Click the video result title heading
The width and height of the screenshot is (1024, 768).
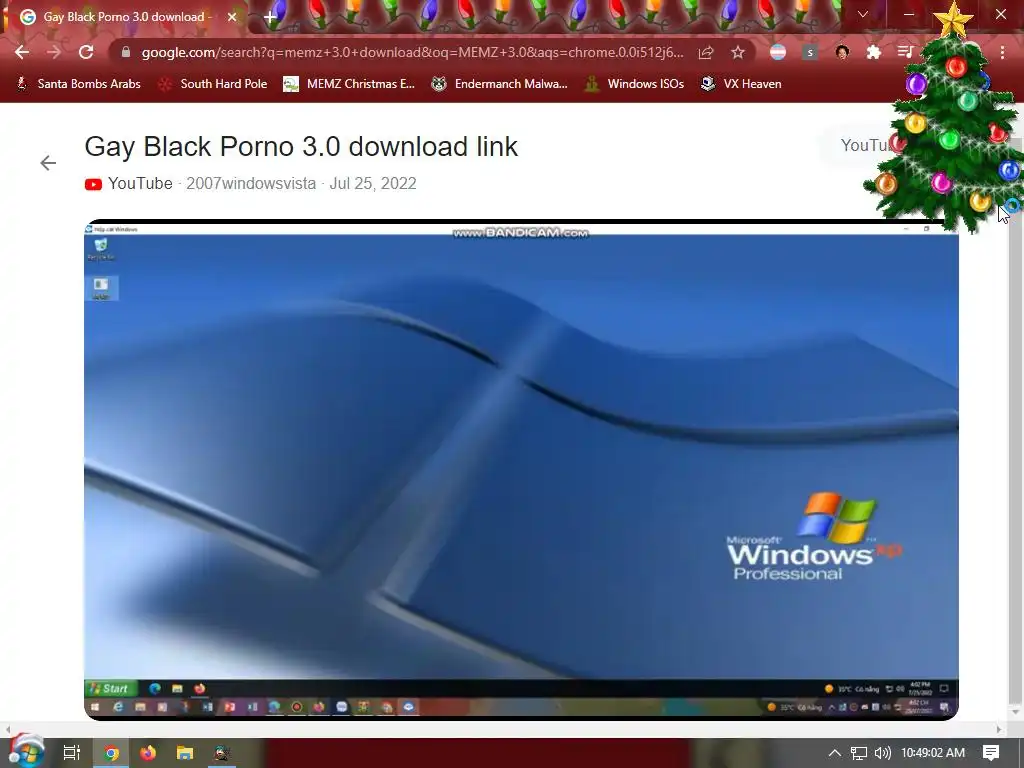pos(301,146)
